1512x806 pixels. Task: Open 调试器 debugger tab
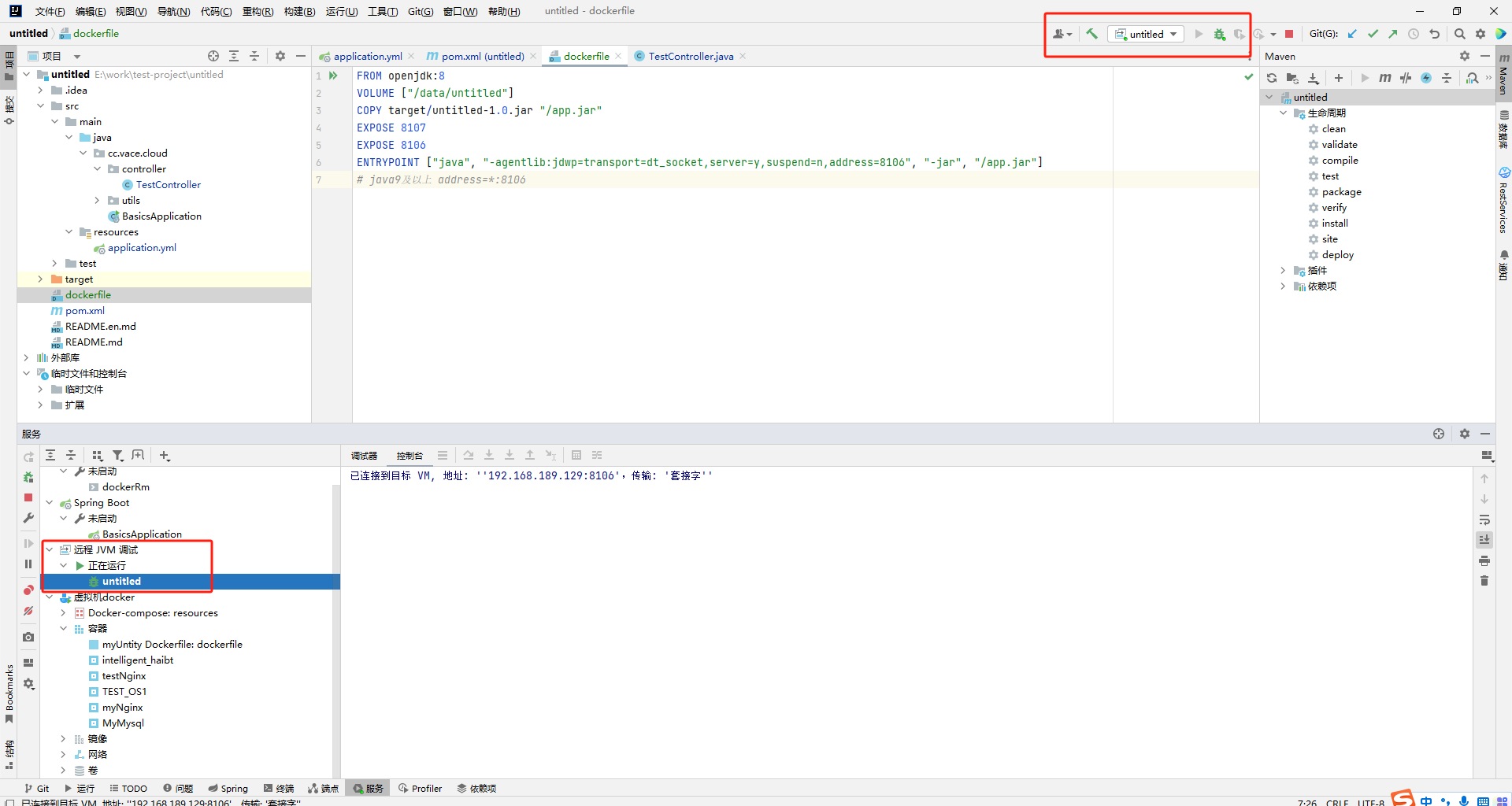364,456
